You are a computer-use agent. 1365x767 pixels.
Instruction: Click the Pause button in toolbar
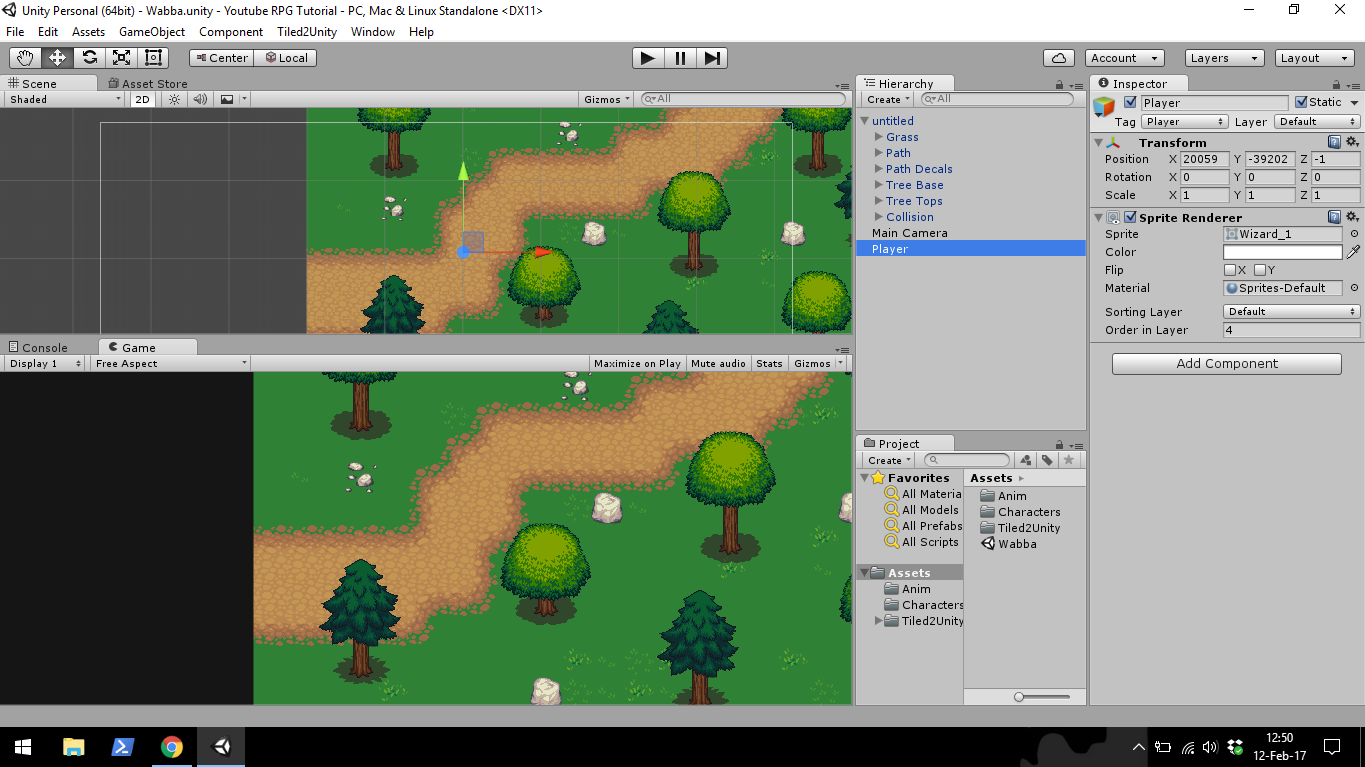680,58
